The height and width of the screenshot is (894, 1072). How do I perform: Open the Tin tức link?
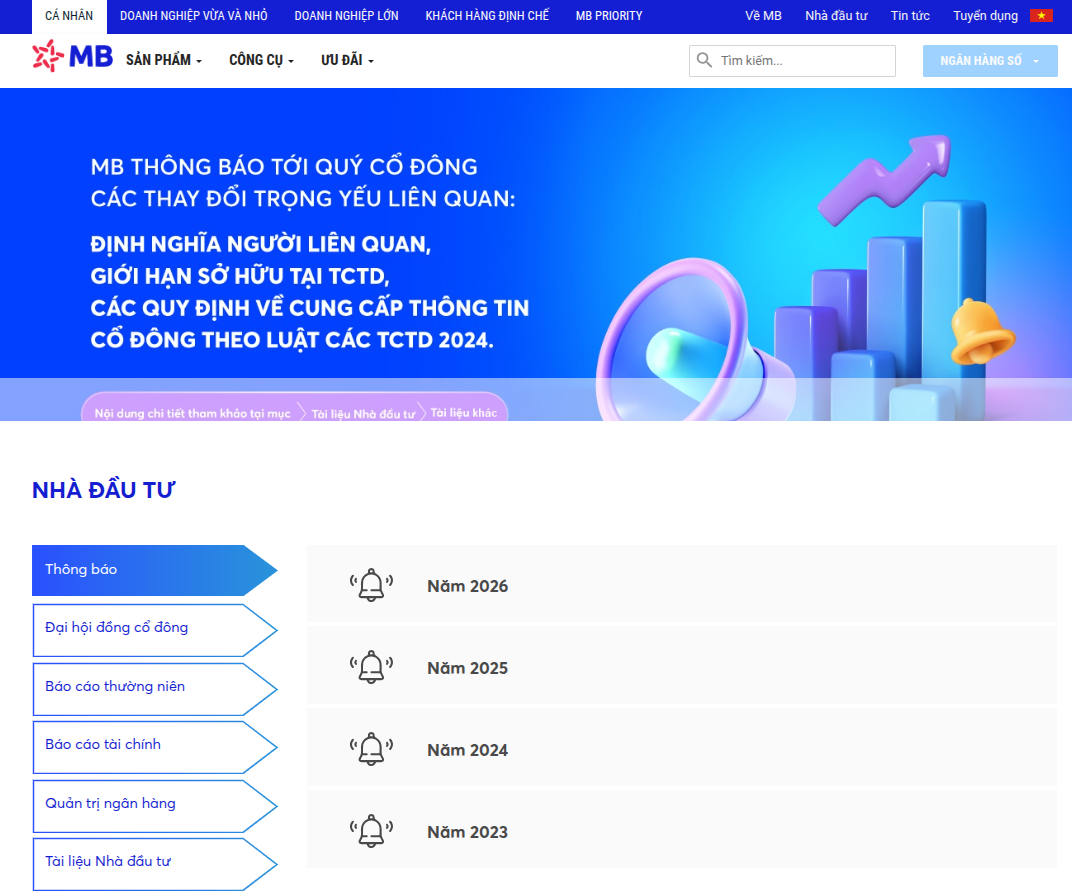click(x=910, y=16)
